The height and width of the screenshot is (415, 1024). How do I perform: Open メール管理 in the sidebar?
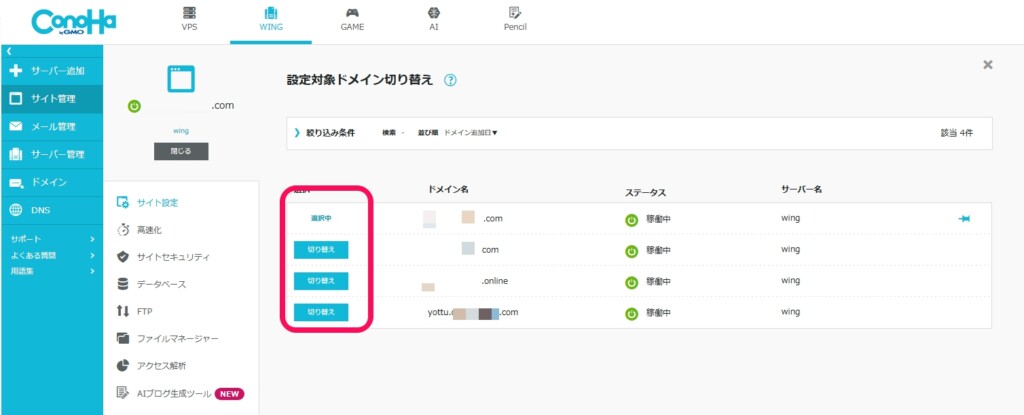52,127
